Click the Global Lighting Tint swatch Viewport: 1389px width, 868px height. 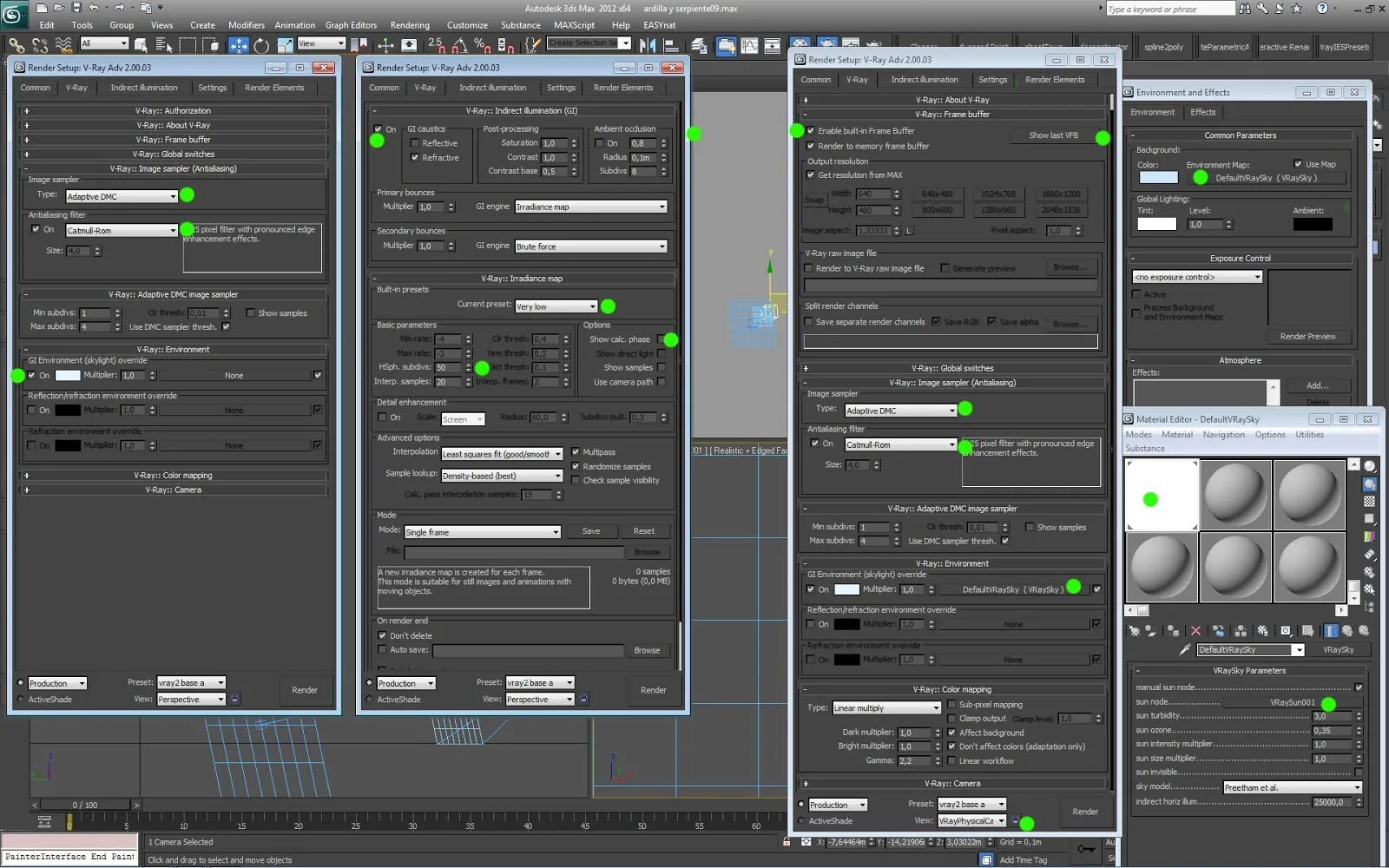[1157, 224]
